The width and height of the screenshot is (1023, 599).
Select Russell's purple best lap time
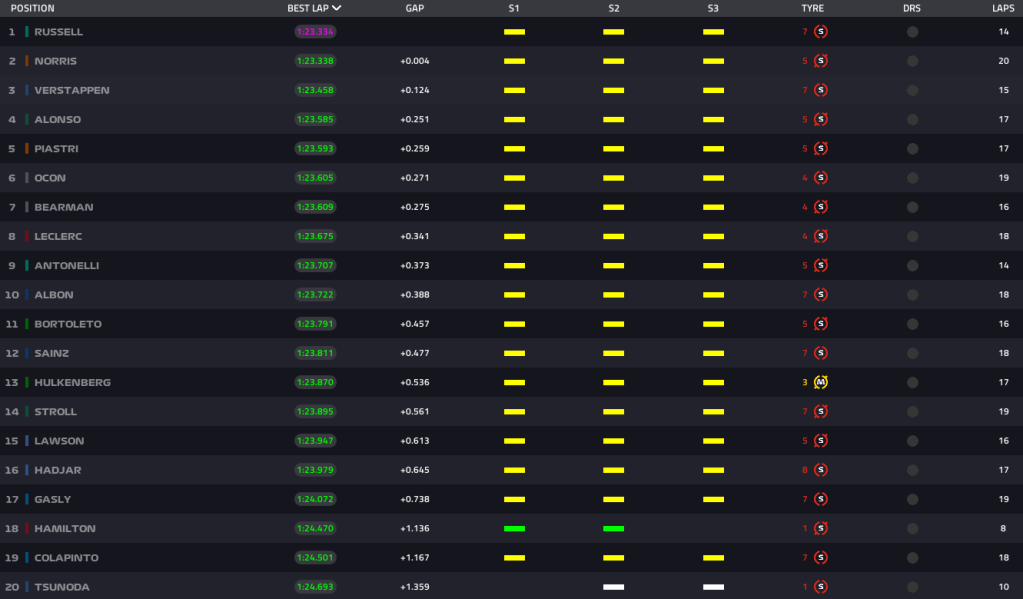[x=315, y=32]
